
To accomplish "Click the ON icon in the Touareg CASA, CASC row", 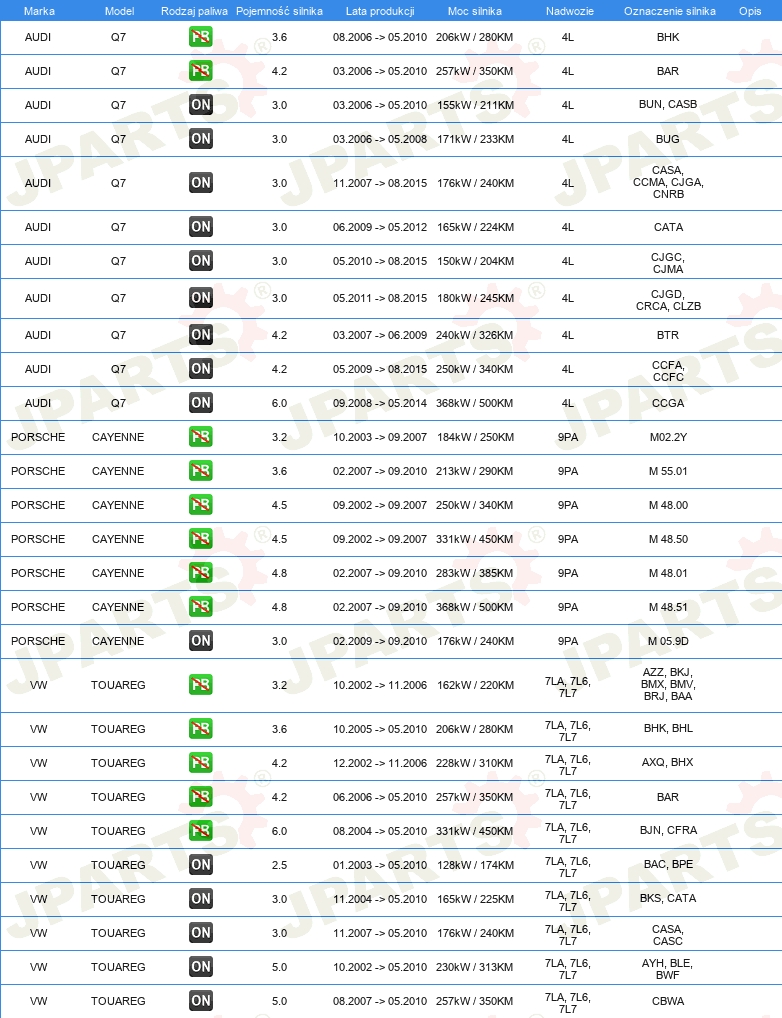I will click(x=201, y=932).
